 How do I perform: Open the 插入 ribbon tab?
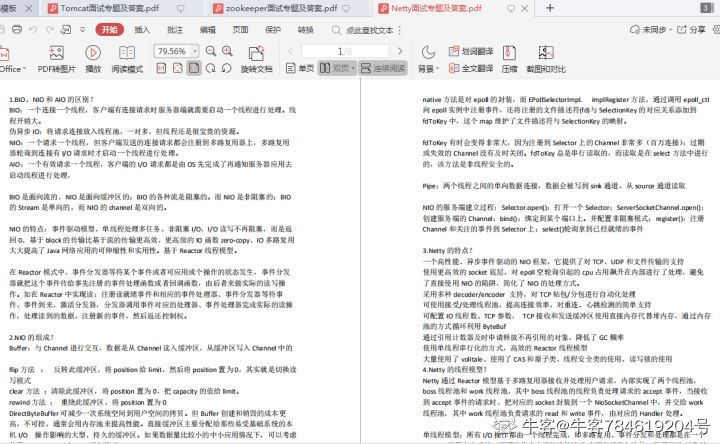click(x=142, y=30)
